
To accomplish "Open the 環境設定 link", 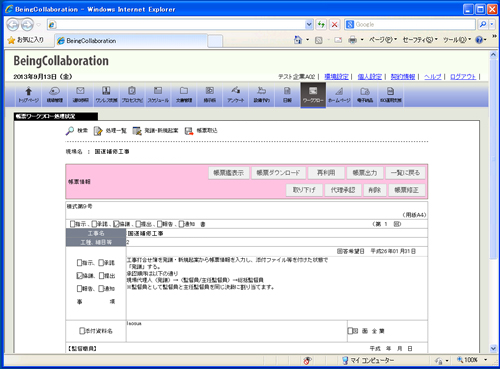I will 336,77.
